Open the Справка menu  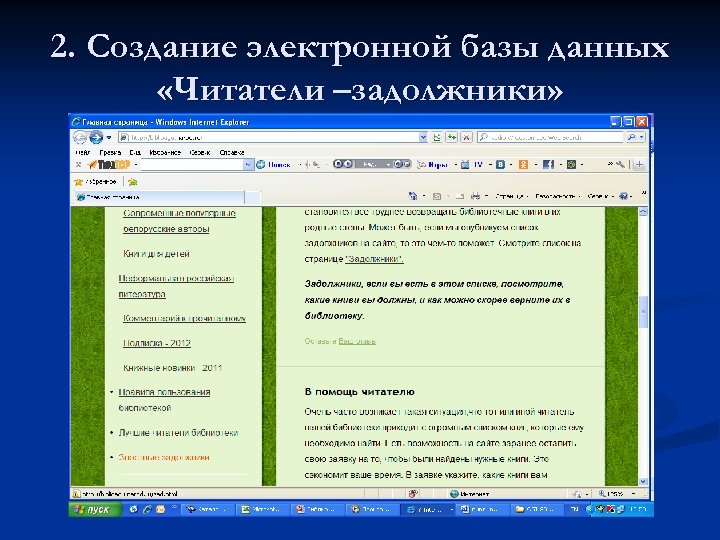pyautogui.click(x=232, y=152)
